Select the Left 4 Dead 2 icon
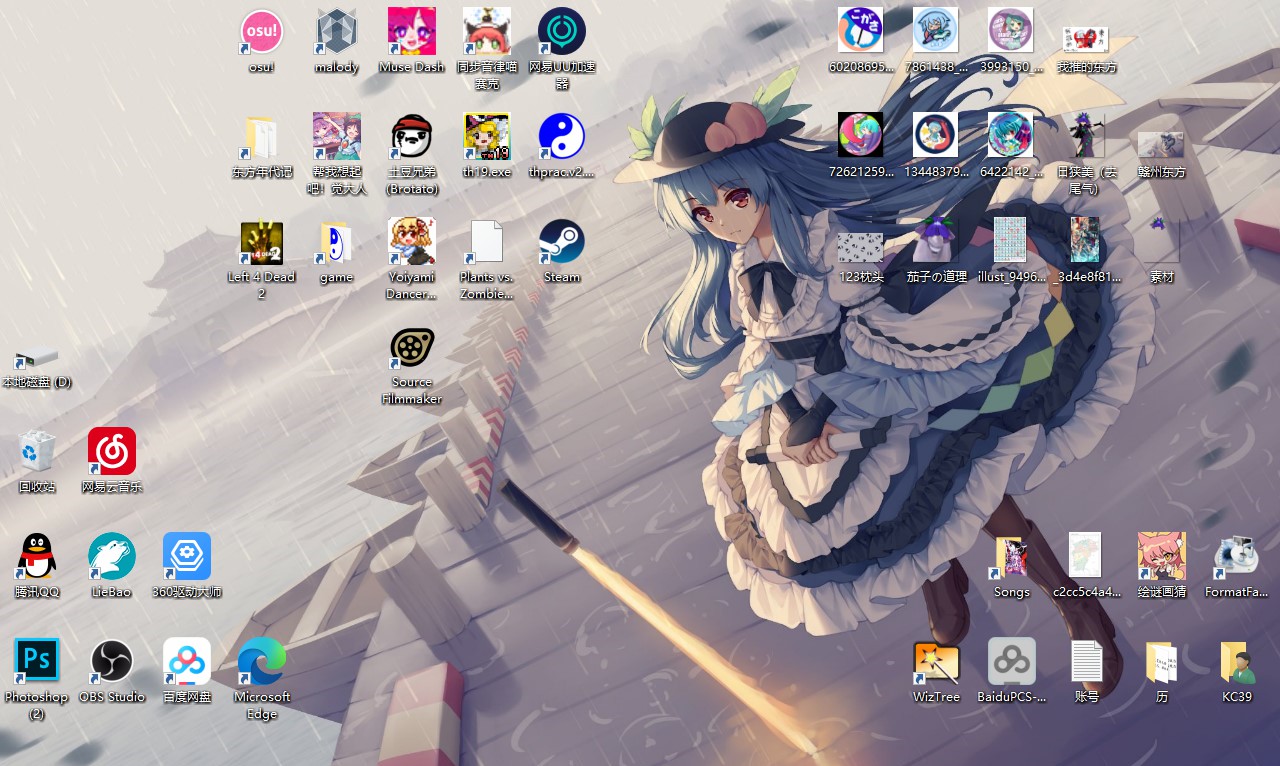 (x=261, y=242)
